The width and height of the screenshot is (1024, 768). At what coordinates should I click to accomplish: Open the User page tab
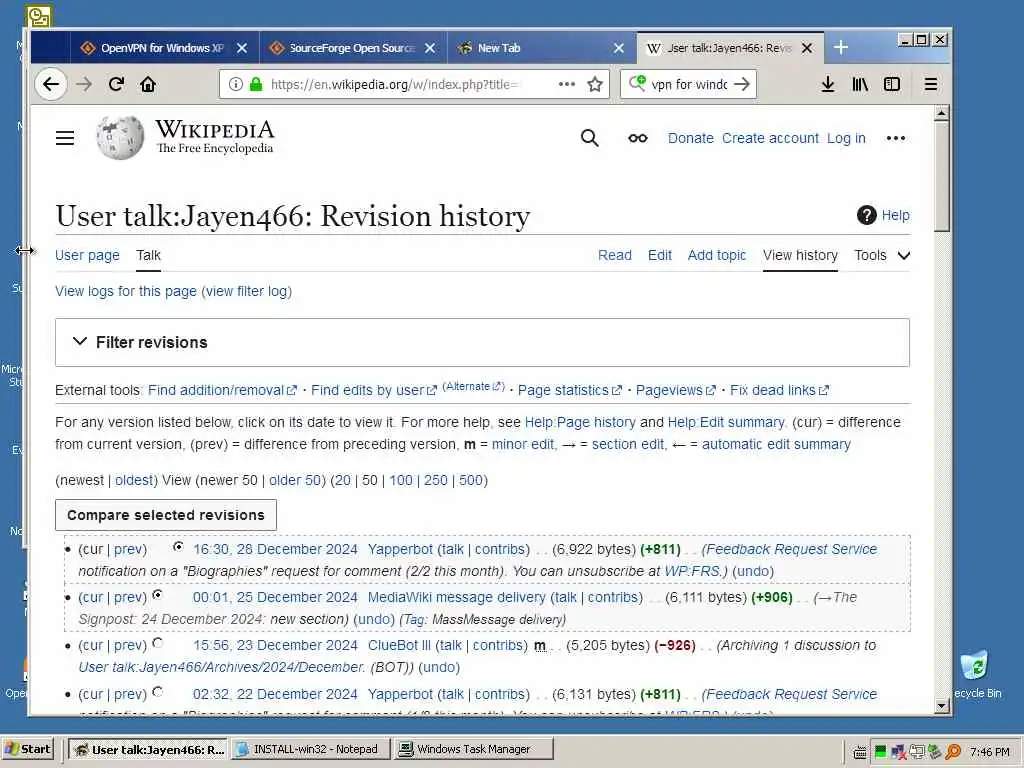pyautogui.click(x=88, y=255)
